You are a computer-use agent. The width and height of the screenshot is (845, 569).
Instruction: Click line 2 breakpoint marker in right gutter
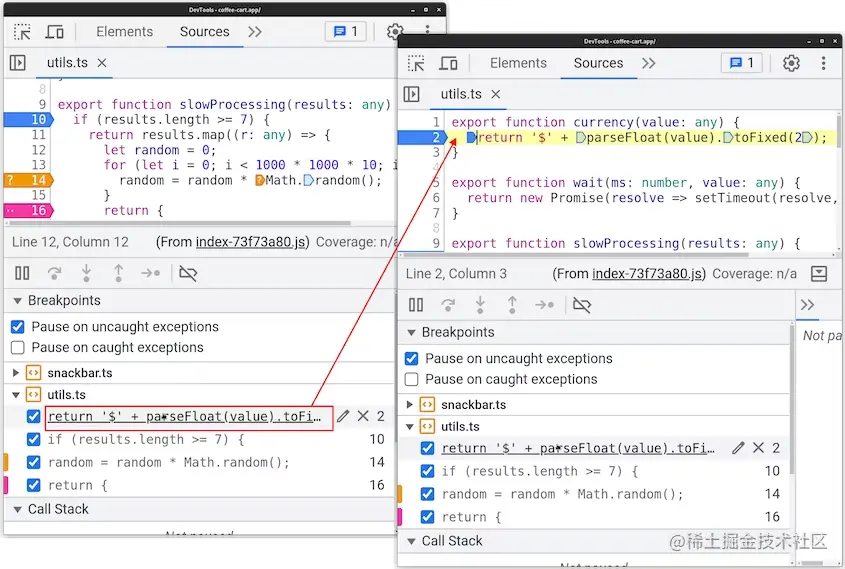(x=422, y=137)
